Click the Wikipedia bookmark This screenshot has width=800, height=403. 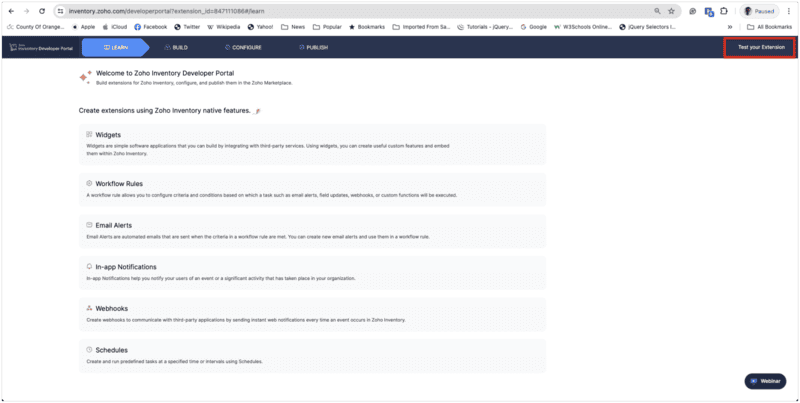coord(223,26)
